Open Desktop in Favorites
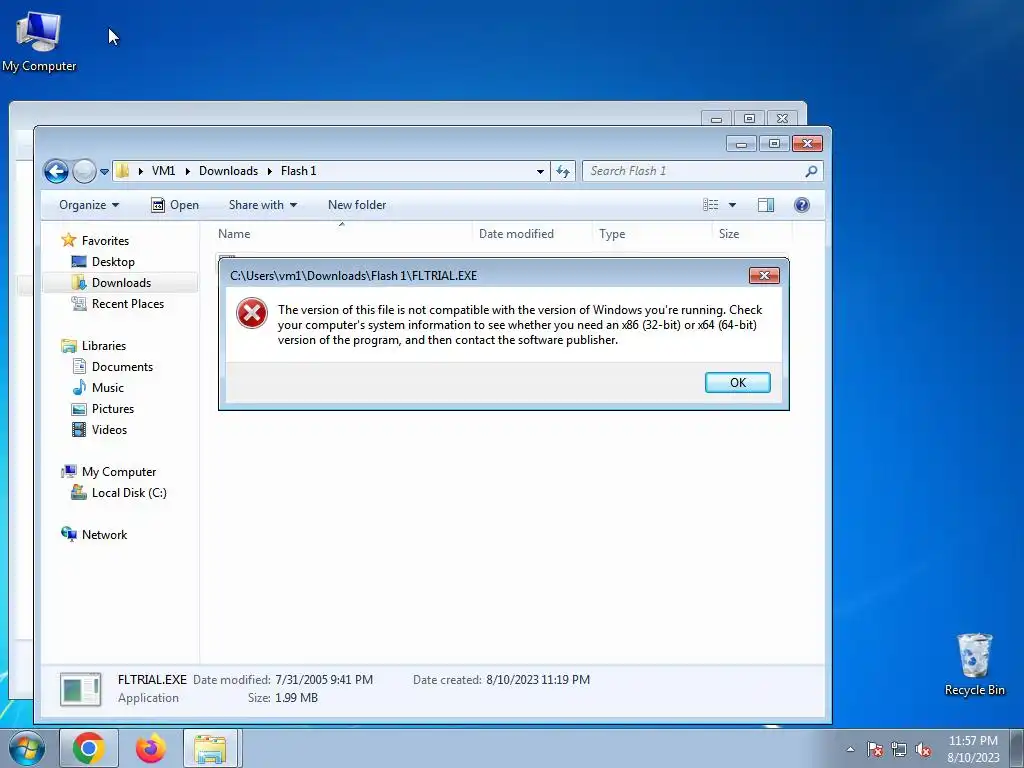This screenshot has height=768, width=1024. click(x=113, y=262)
